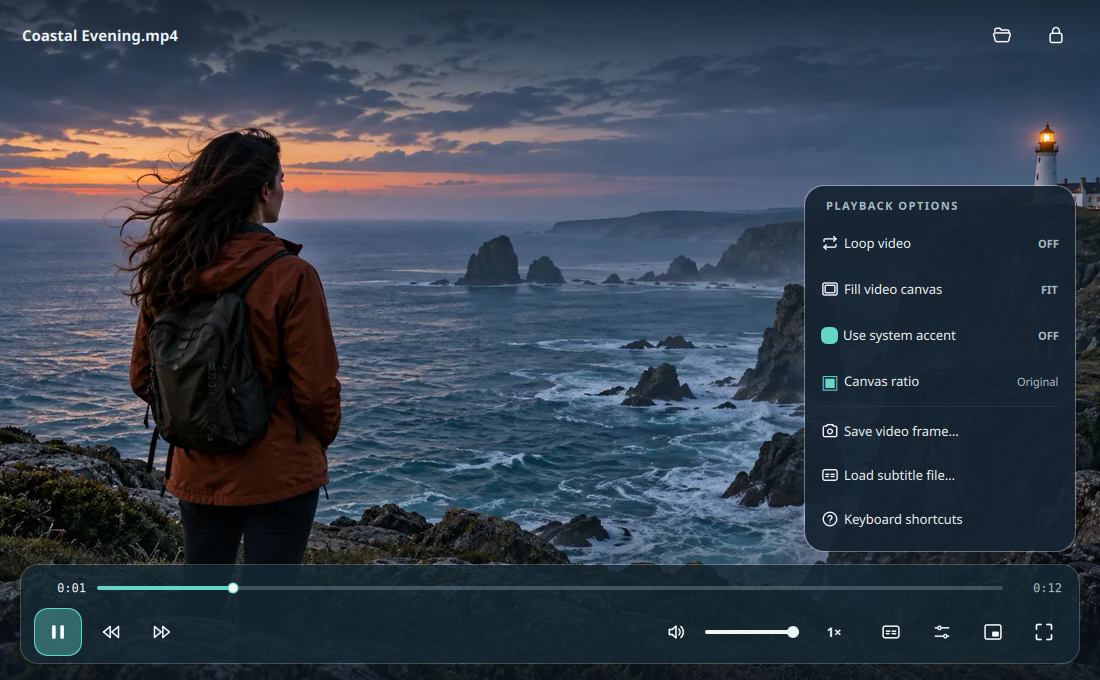Click the PLAYBACK OPTIONS header
This screenshot has height=680, width=1100.
[892, 206]
